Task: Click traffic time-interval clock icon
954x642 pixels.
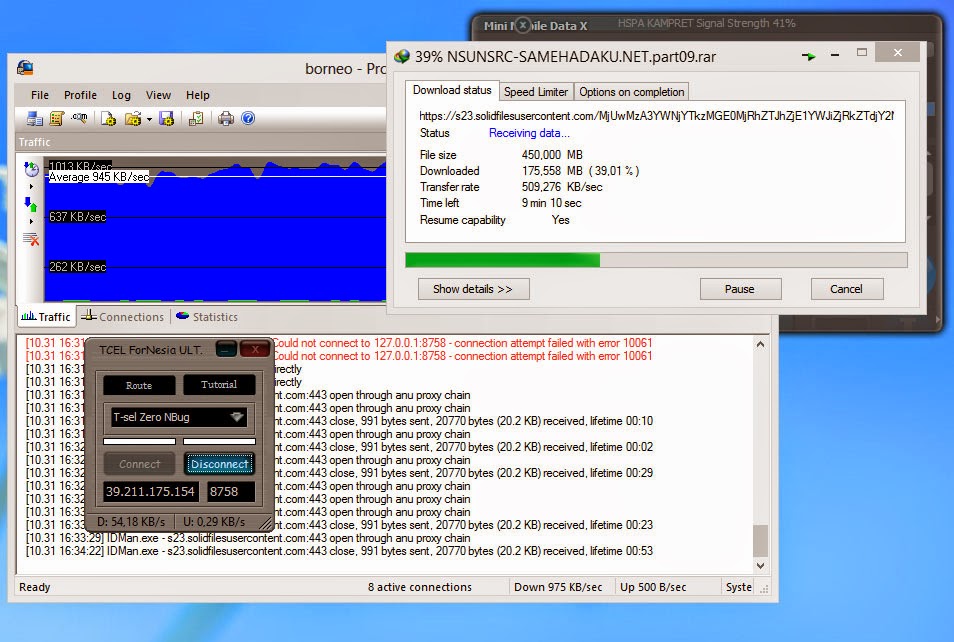Action: point(31,169)
